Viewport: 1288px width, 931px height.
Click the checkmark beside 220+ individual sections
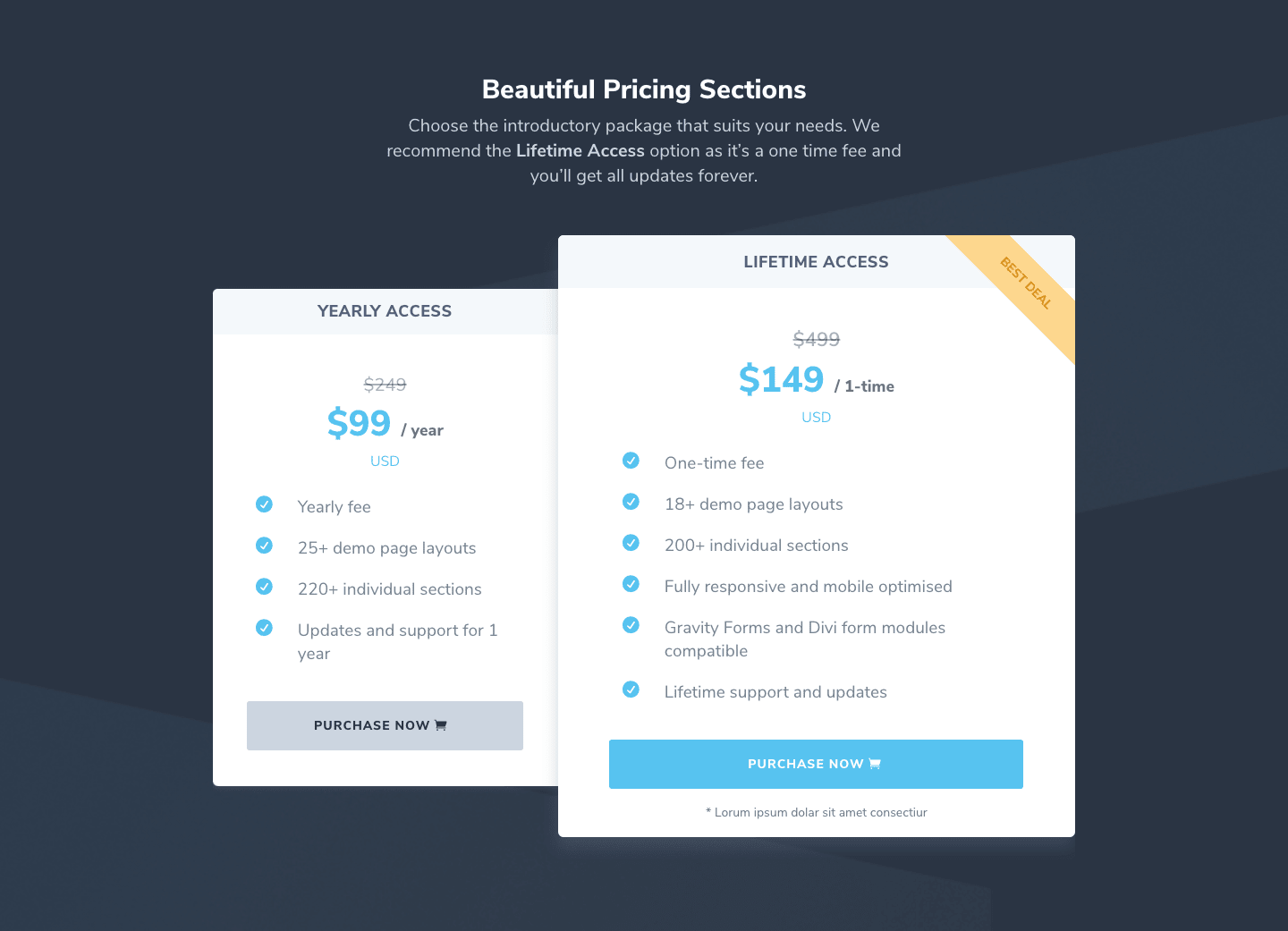tap(264, 587)
